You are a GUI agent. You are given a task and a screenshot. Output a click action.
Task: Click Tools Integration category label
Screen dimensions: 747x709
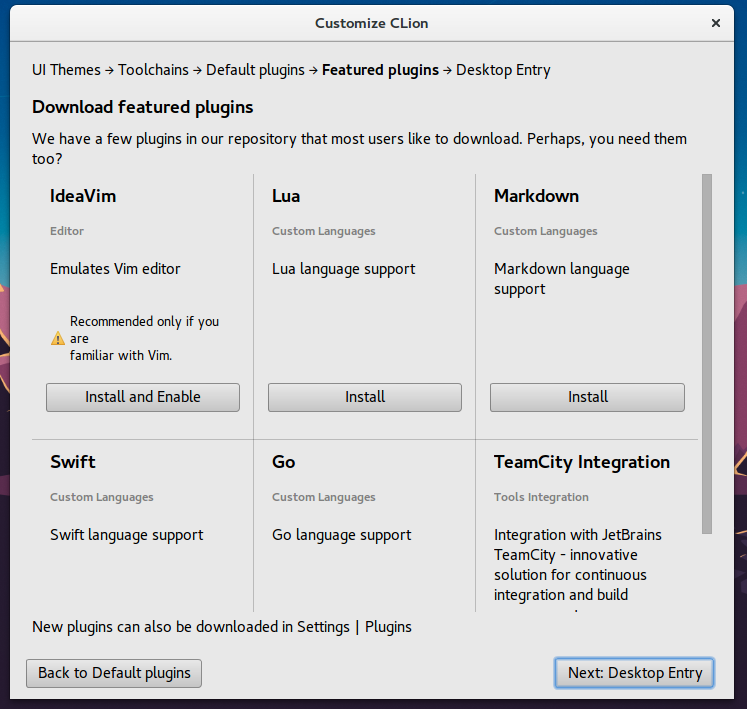point(541,497)
